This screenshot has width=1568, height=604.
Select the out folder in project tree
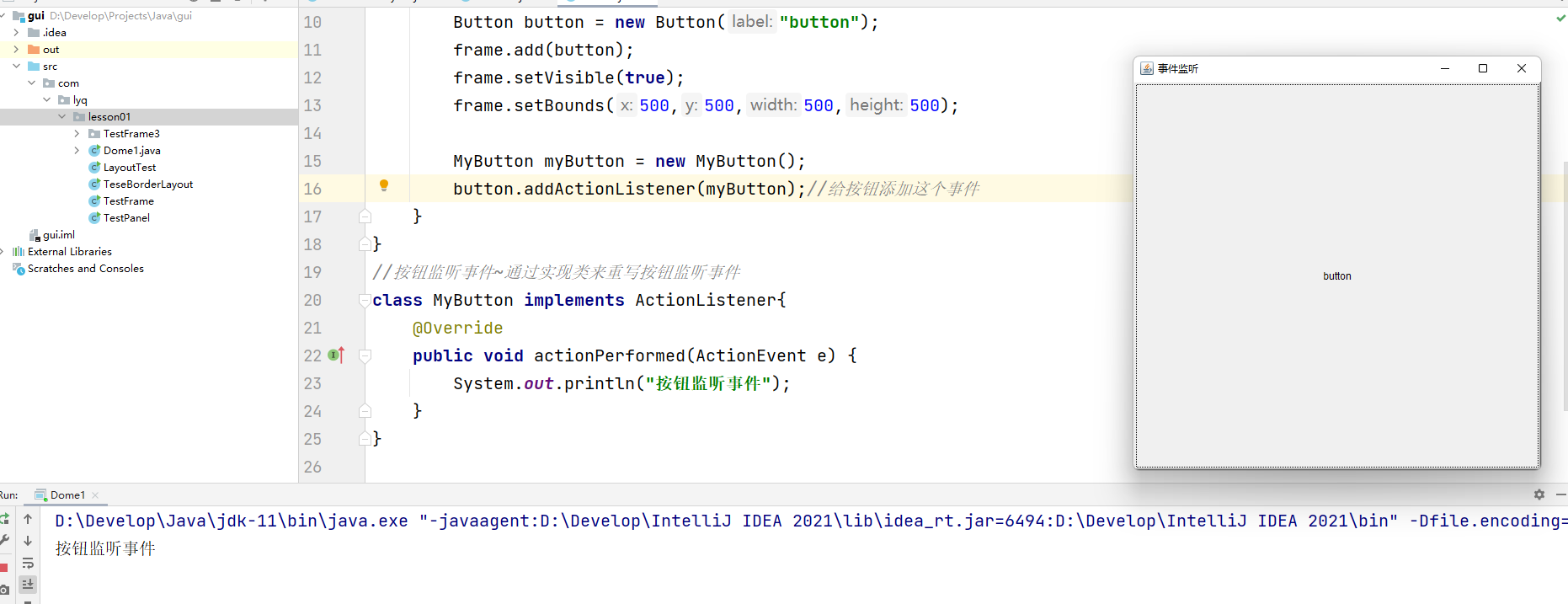click(x=148, y=50)
